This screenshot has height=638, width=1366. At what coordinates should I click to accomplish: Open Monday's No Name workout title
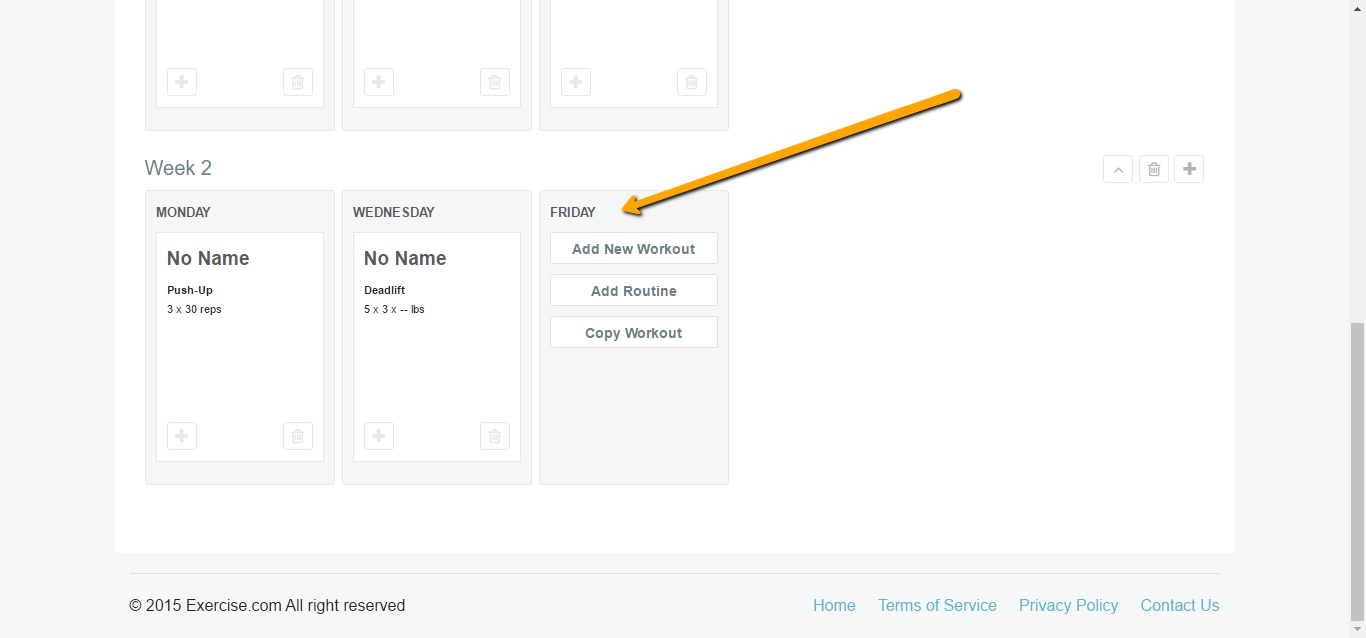(x=208, y=258)
